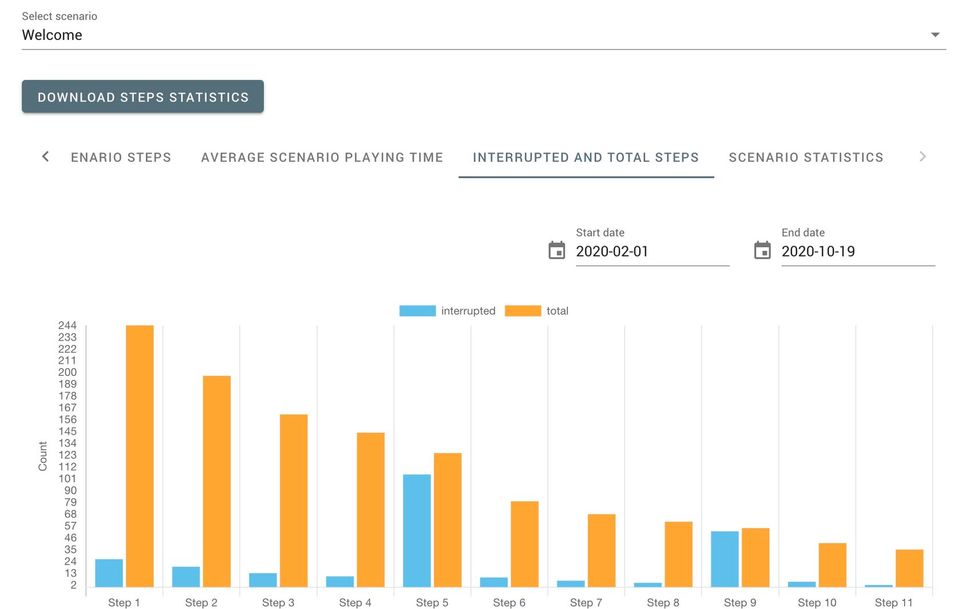This screenshot has width=960, height=609.
Task: Click the orange total legend color box
Action: (523, 311)
